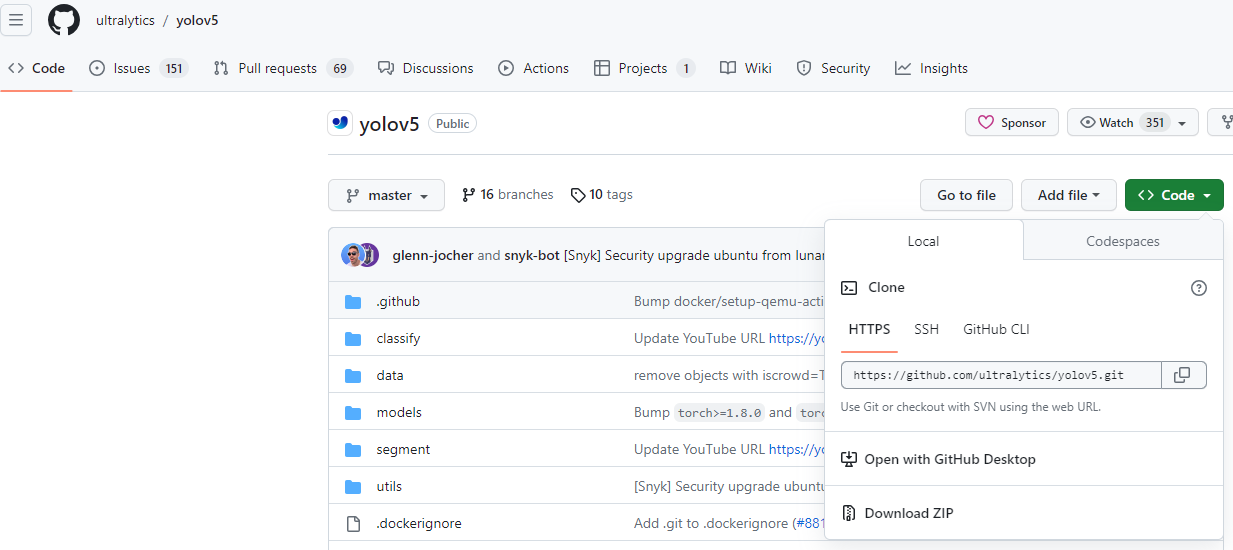Open the models folder
The width and height of the screenshot is (1233, 550).
click(399, 412)
